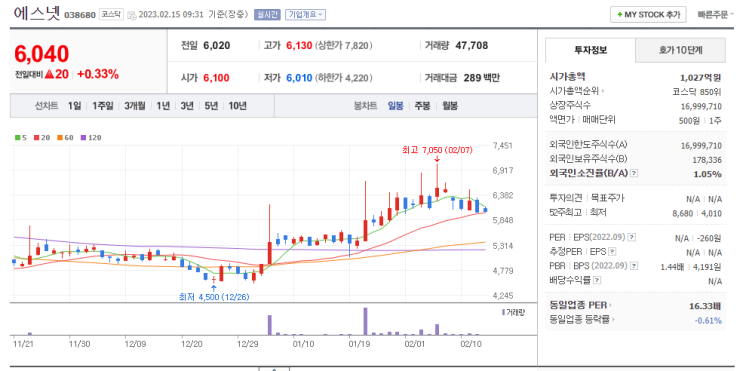The height and width of the screenshot is (371, 743).
Task: Click the 저가 value 6,010
Action: (299, 78)
